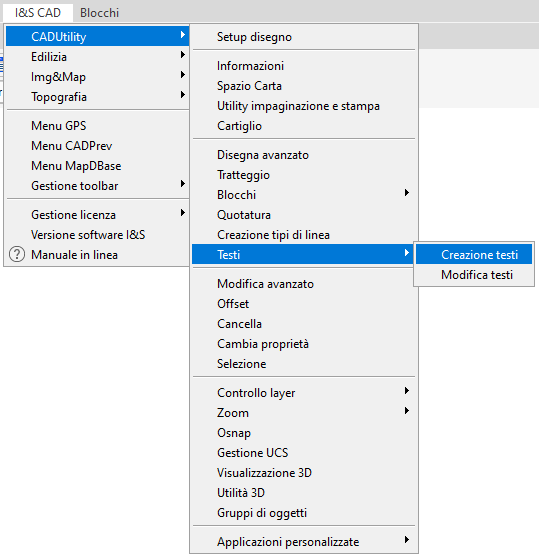Expand arrow next to Controllo layer
The height and width of the screenshot is (556, 539).
(x=407, y=390)
